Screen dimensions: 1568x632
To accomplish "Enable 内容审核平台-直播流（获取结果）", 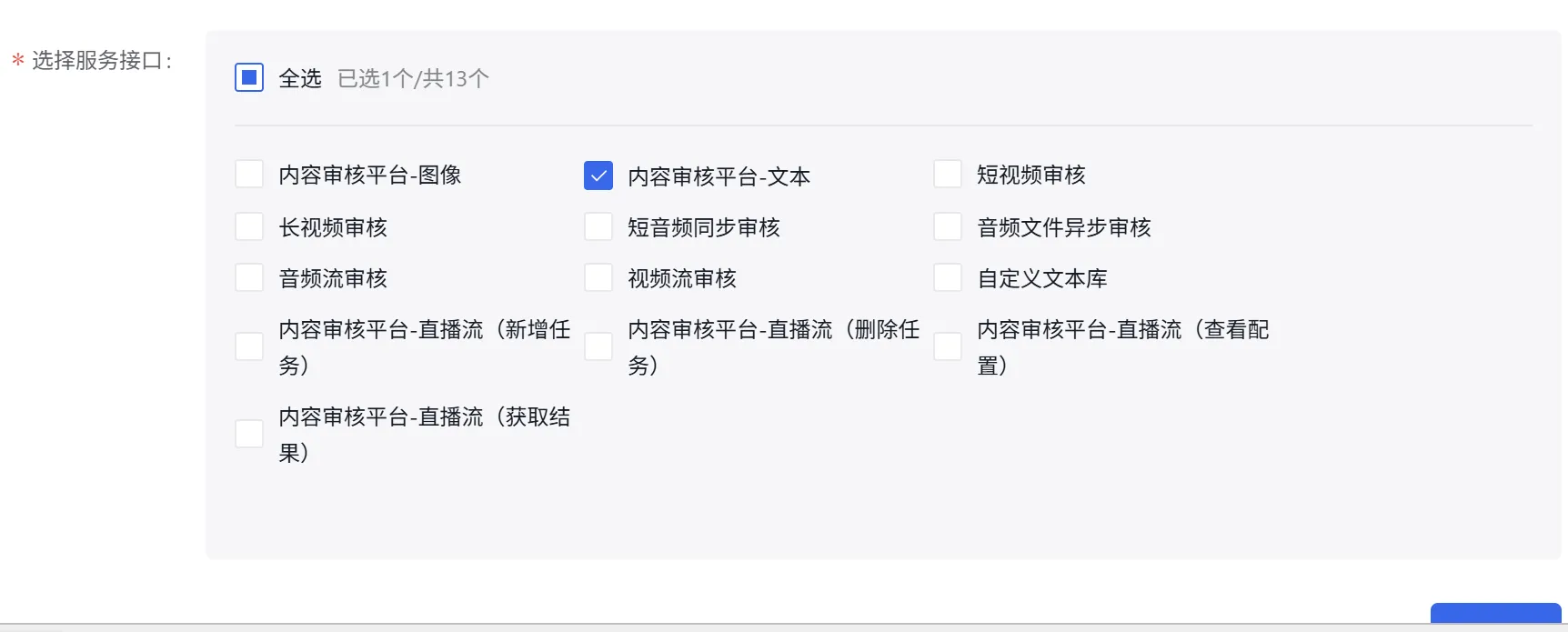I will click(x=248, y=433).
